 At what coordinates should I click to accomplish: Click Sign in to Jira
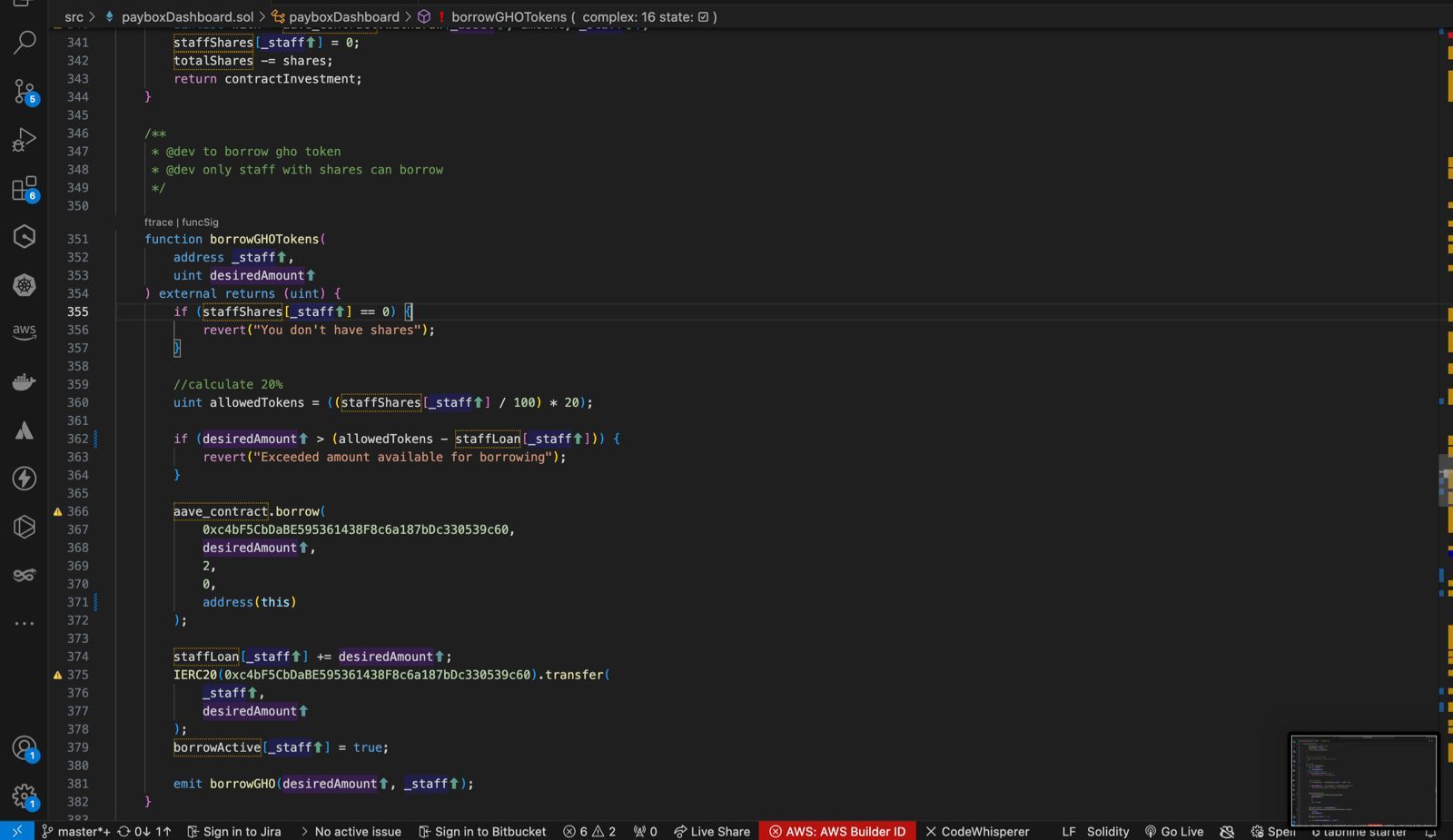(x=233, y=831)
